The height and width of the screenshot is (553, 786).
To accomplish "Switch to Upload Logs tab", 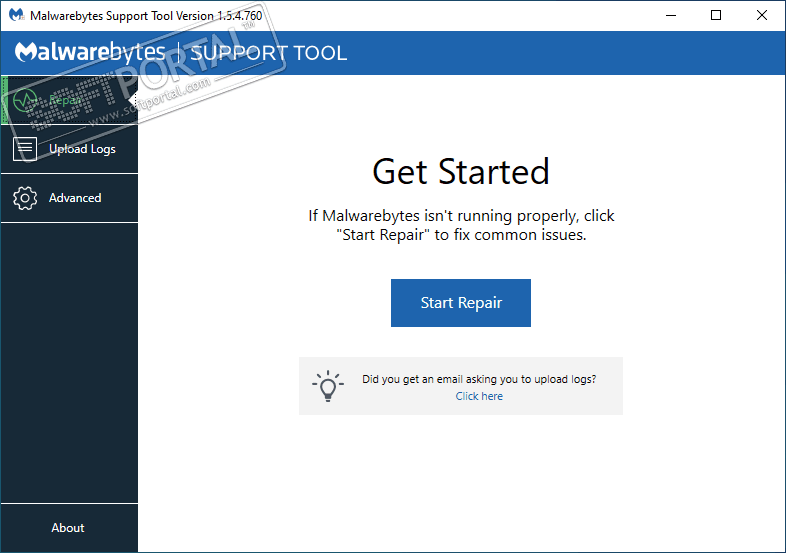I will 70,149.
